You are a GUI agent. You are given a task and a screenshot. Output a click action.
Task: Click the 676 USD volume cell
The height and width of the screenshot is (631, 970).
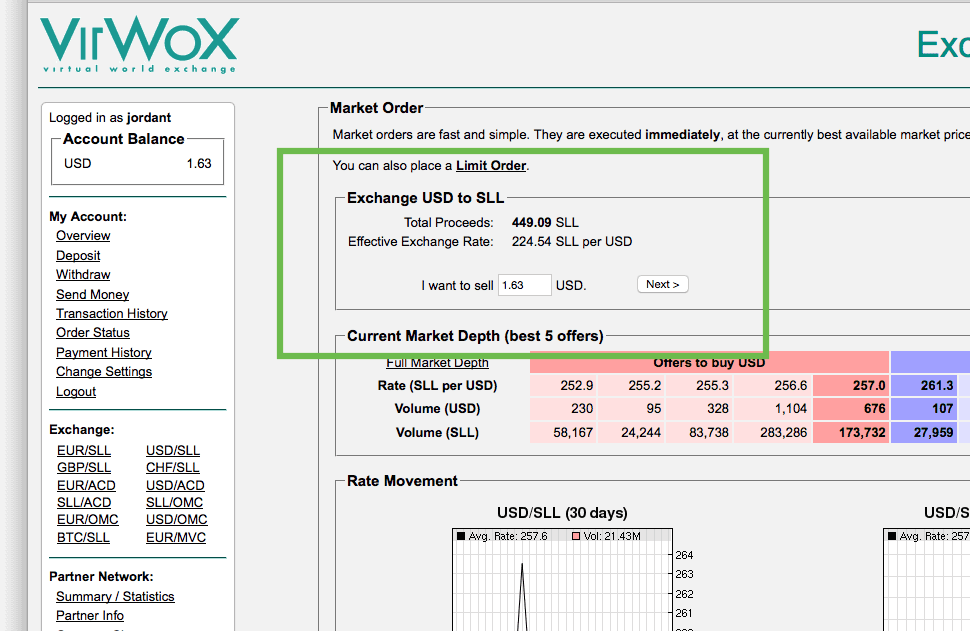tap(851, 408)
